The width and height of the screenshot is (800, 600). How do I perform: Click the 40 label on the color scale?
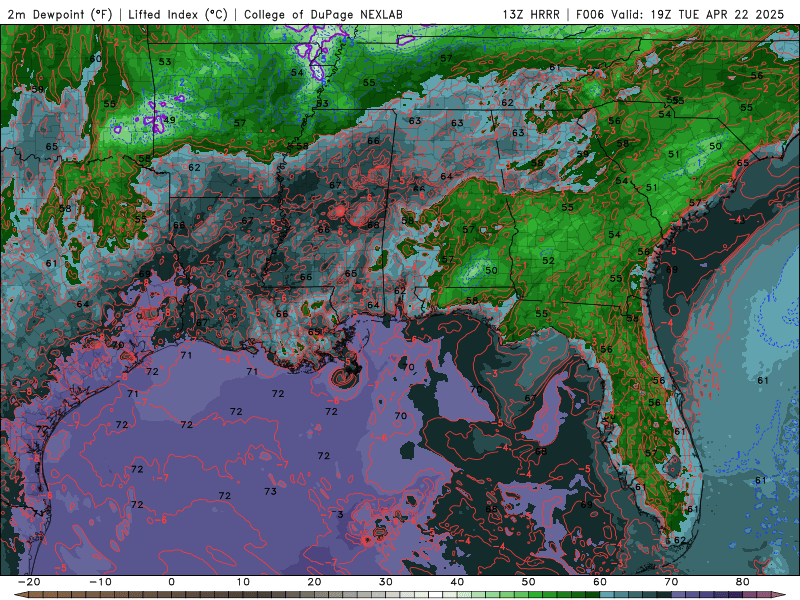point(457,582)
